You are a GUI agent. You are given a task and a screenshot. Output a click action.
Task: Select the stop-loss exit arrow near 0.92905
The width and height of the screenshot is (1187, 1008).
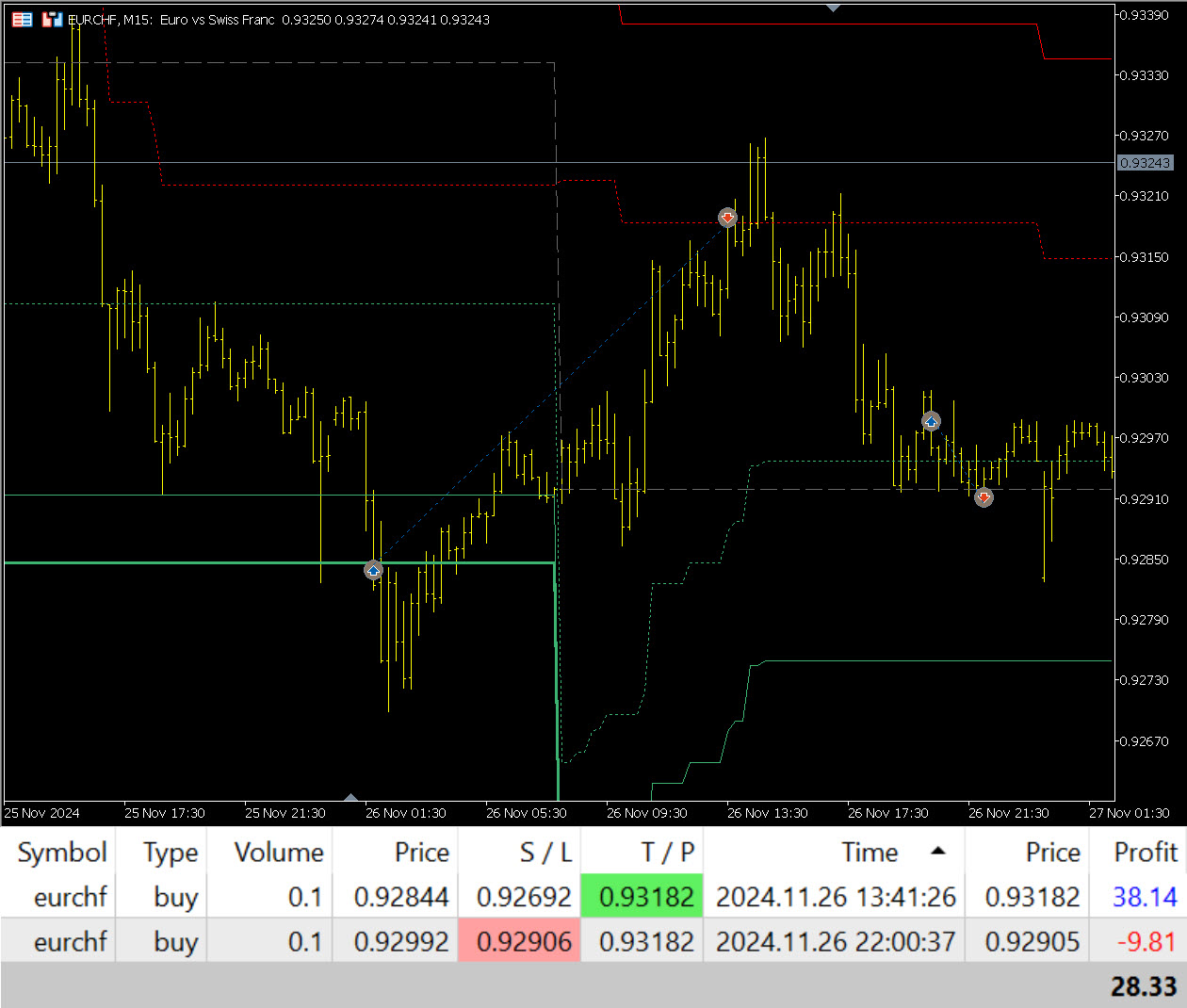984,497
